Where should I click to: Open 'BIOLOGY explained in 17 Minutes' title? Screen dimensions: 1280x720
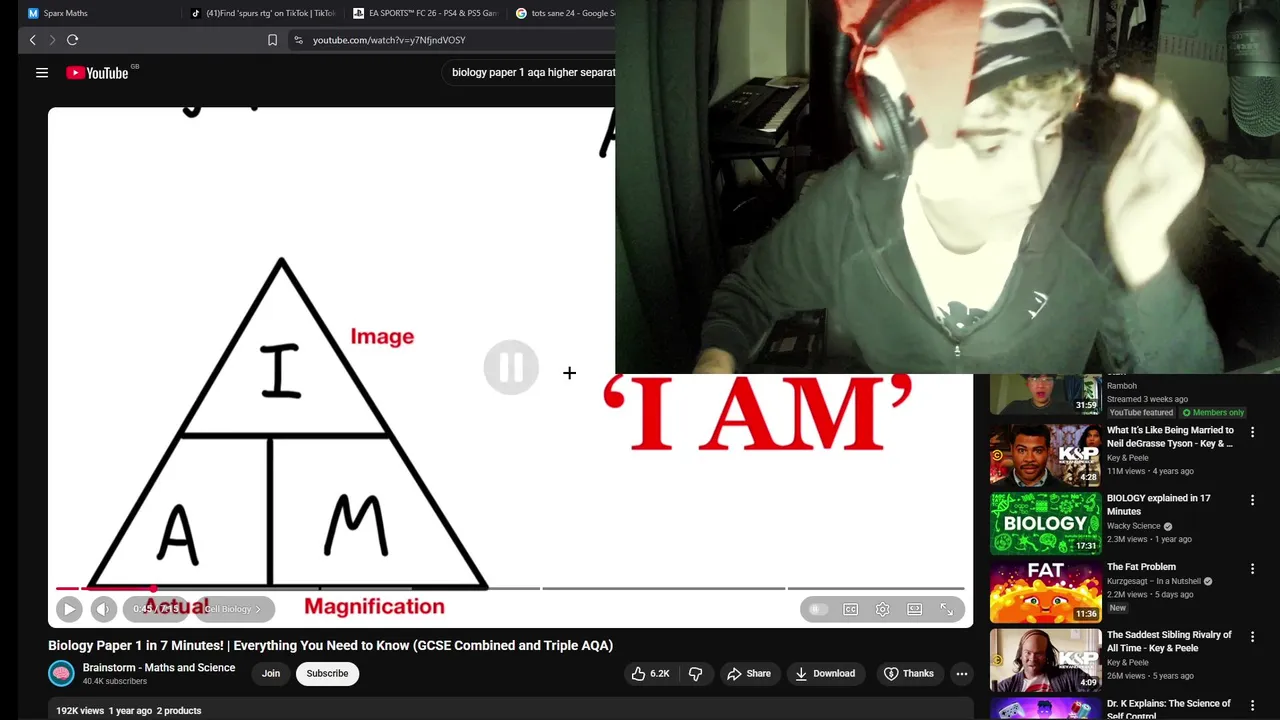pos(1158,505)
